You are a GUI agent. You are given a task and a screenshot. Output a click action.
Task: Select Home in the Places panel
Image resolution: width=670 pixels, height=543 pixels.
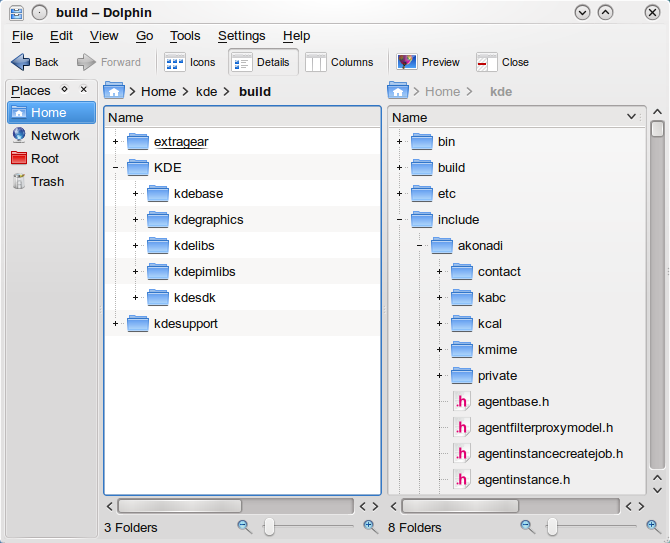pos(51,113)
